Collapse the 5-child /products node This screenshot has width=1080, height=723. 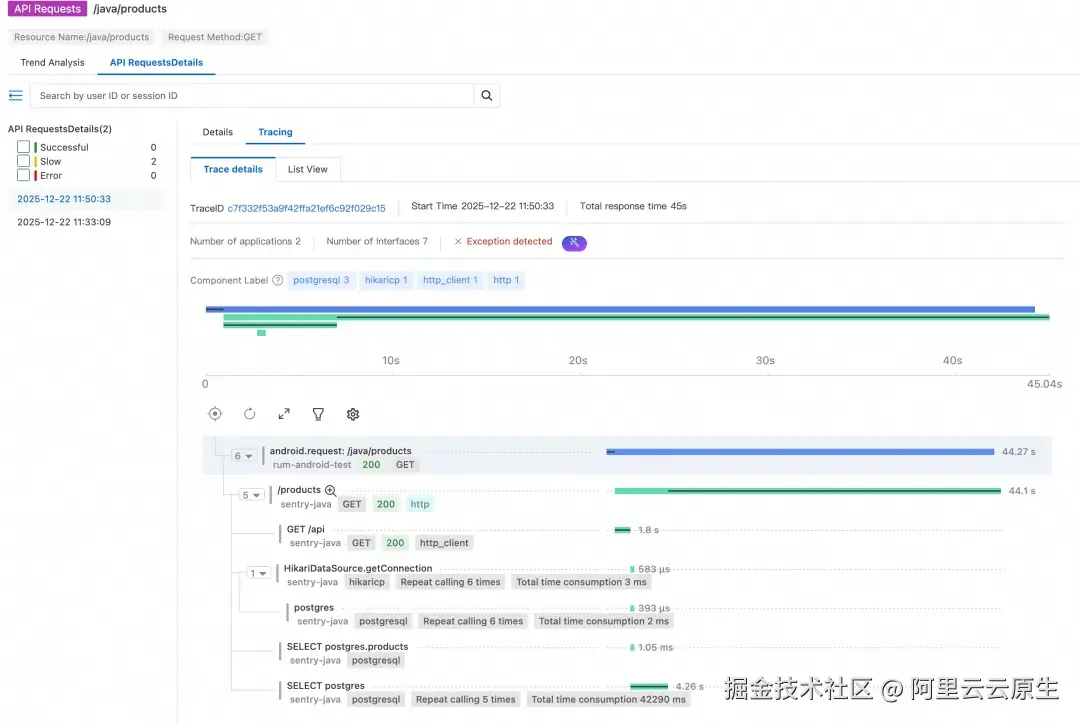pos(251,495)
